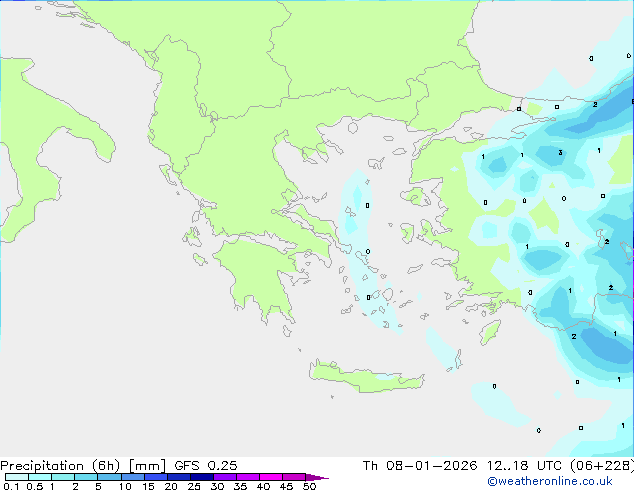Click the 45–50 mm legend color swatch
634x490 pixels.
294,477
